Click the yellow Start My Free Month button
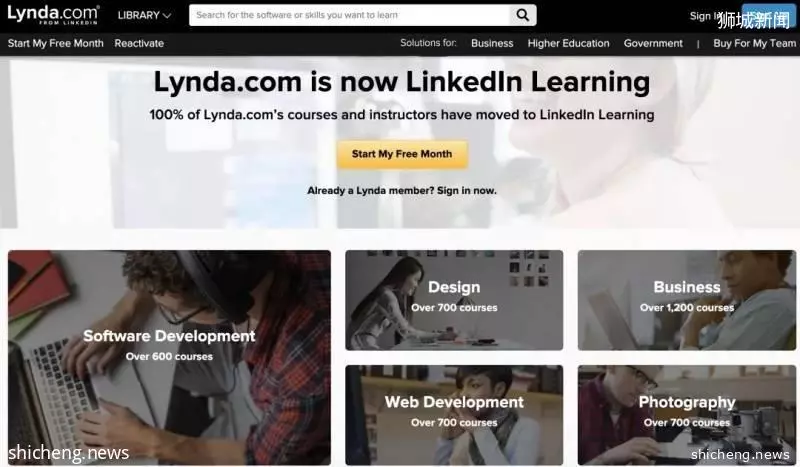800x467 pixels. 402,154
